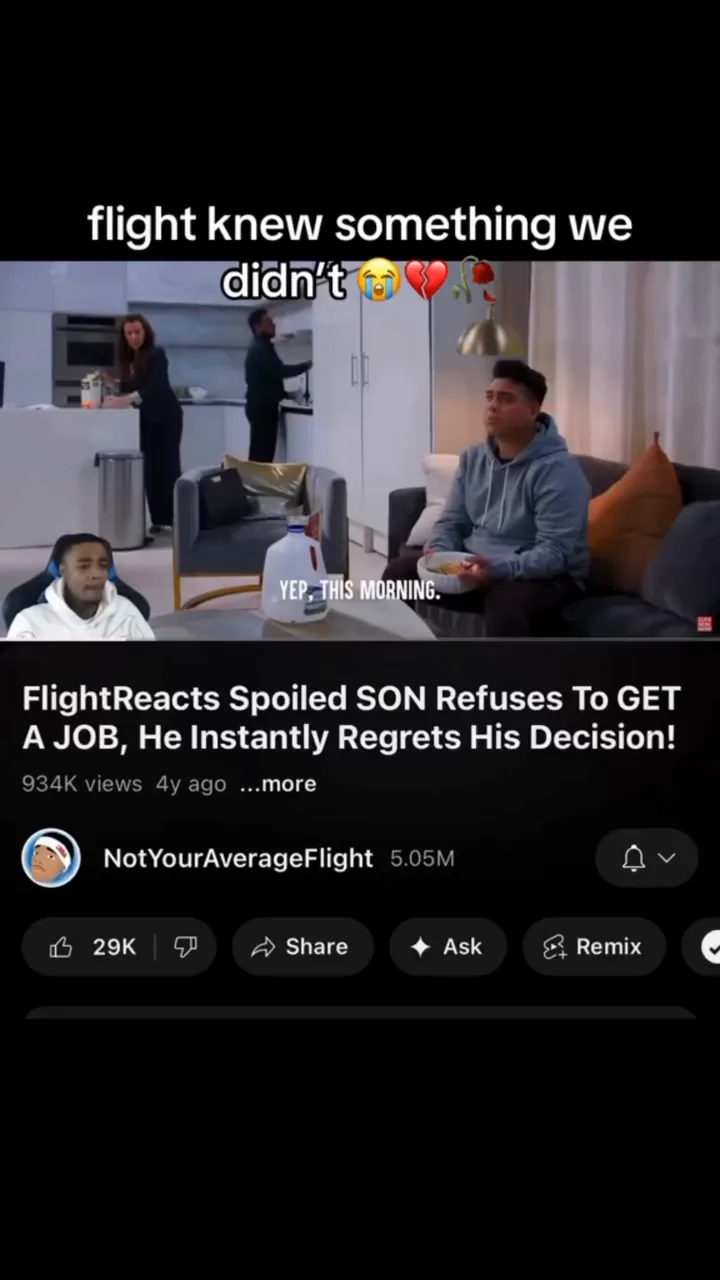Tap the 934K views text
This screenshot has width=720, height=1280.
(x=82, y=784)
